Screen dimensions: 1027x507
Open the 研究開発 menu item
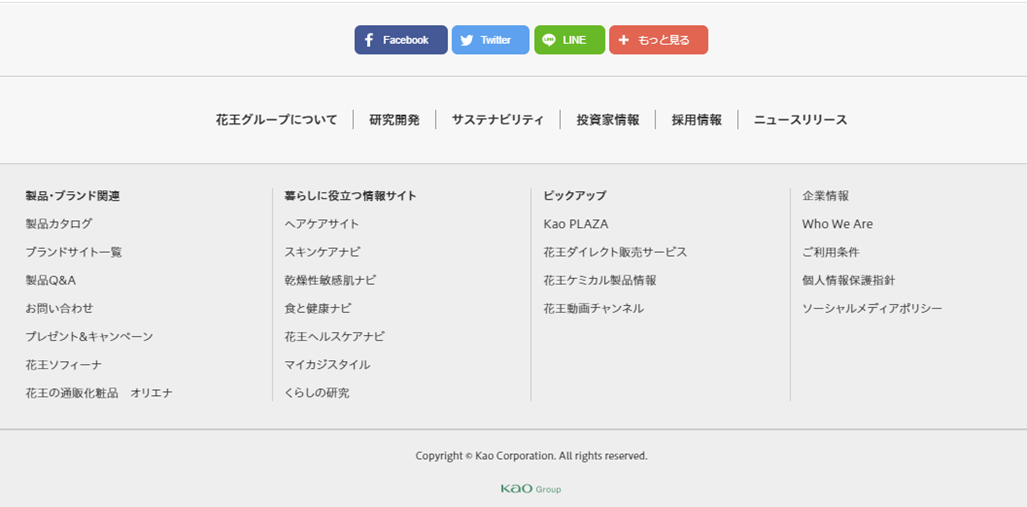click(x=394, y=120)
